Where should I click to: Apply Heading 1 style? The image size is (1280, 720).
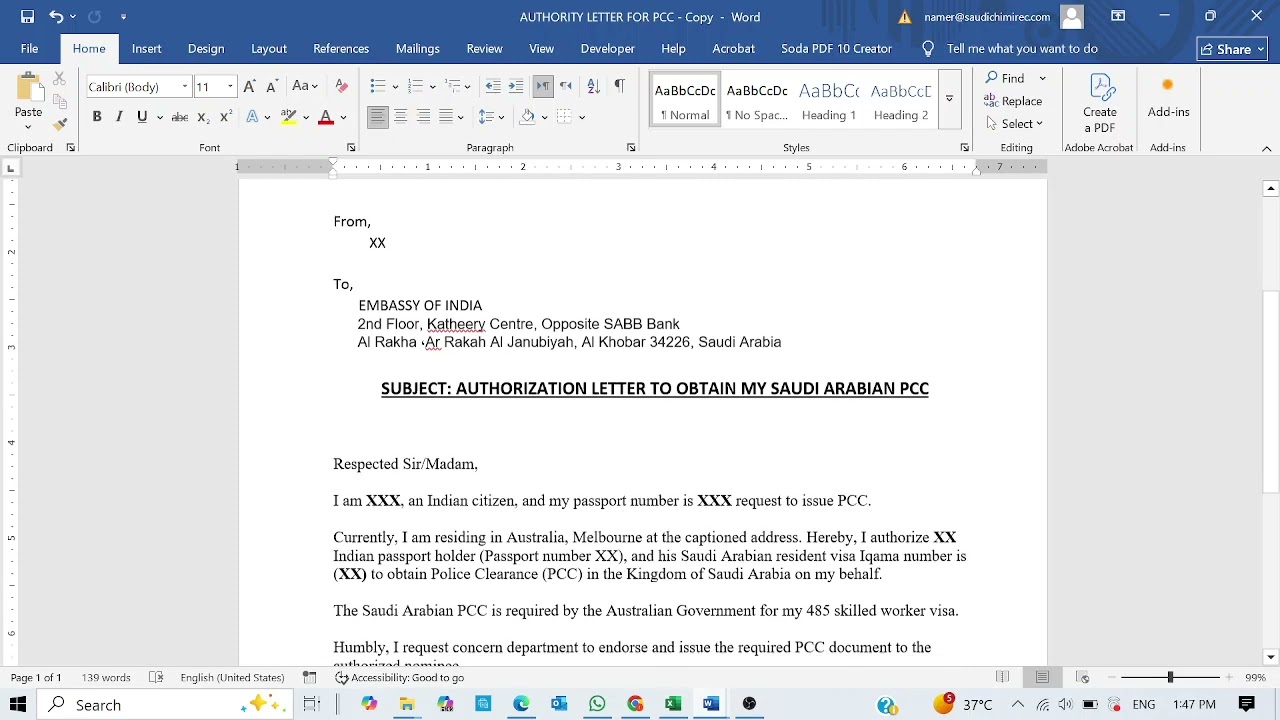(x=829, y=99)
